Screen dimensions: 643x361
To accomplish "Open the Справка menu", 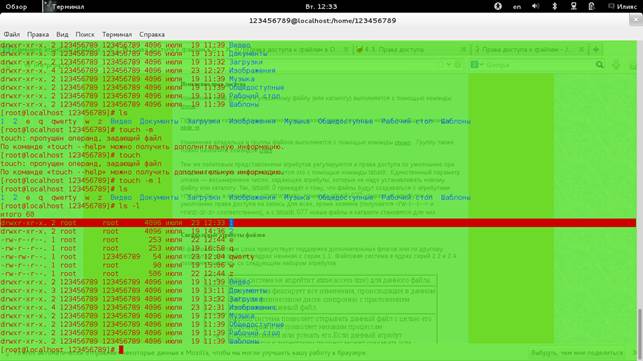I will pyautogui.click(x=152, y=34).
